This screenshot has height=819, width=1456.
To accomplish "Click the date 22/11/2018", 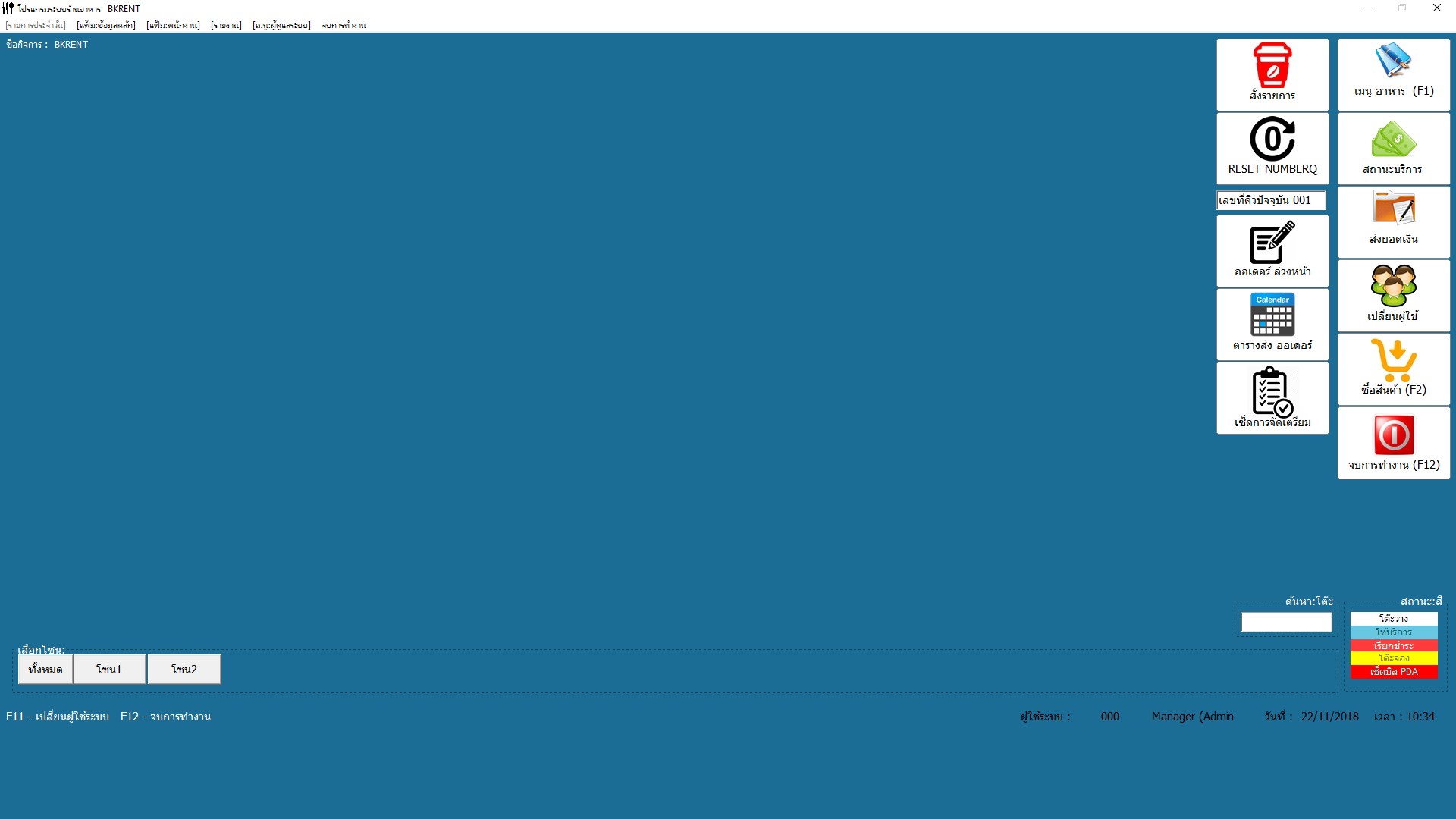I will tap(1330, 717).
